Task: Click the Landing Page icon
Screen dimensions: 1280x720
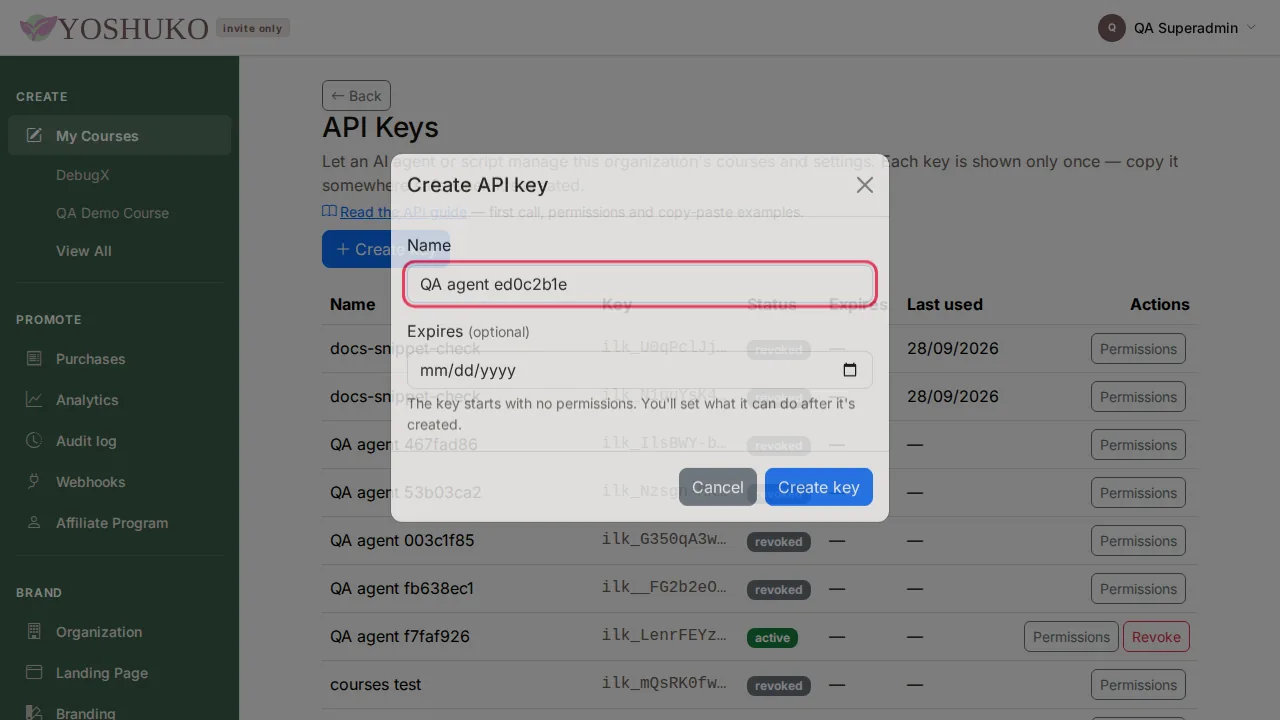Action: 34,672
